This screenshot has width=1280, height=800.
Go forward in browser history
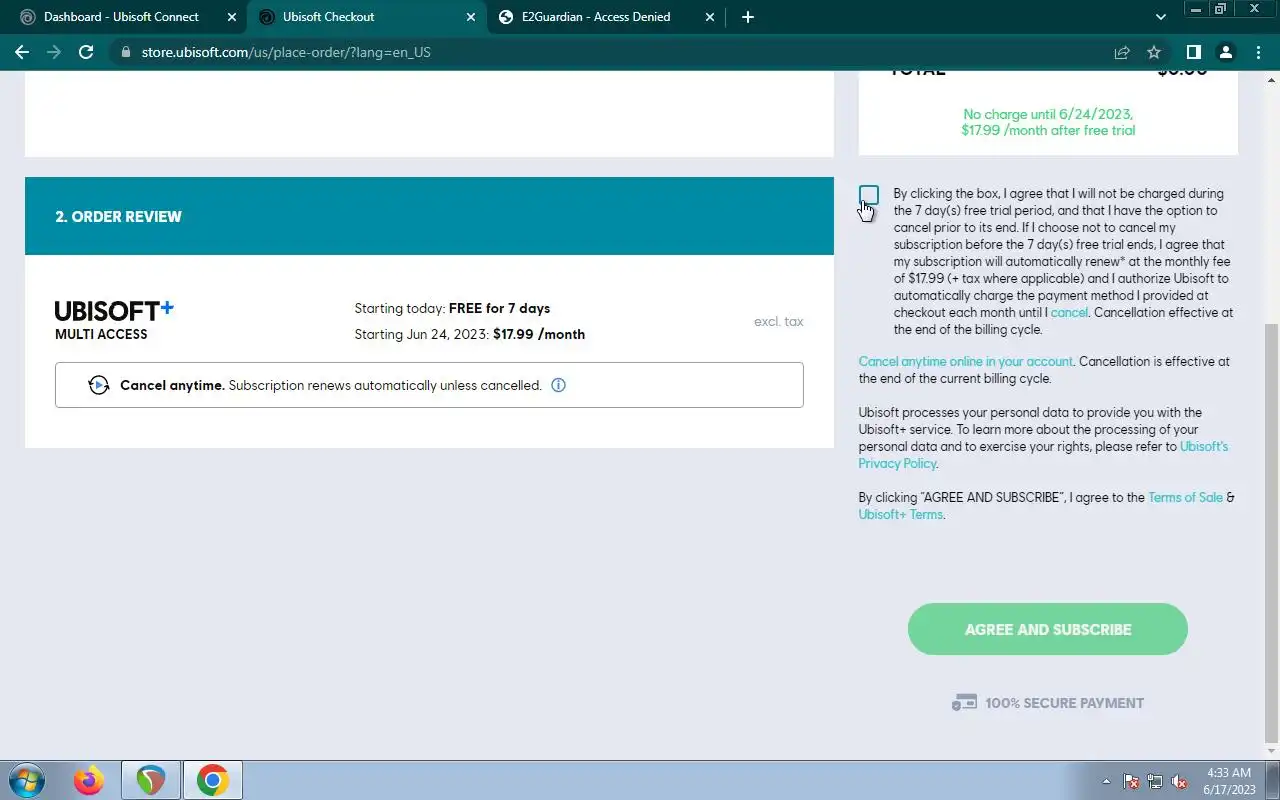point(54,52)
